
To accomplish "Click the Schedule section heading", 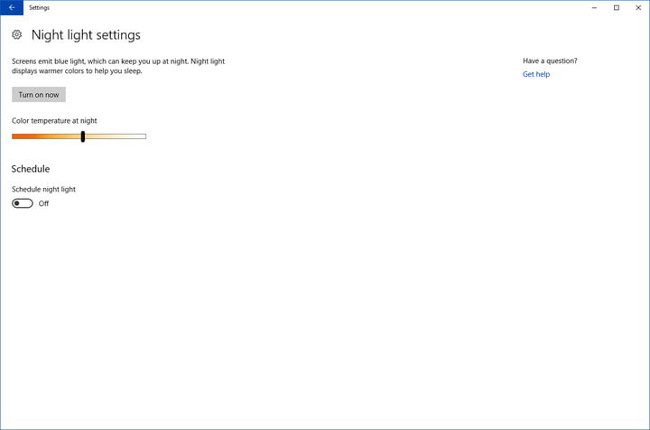I will point(31,169).
